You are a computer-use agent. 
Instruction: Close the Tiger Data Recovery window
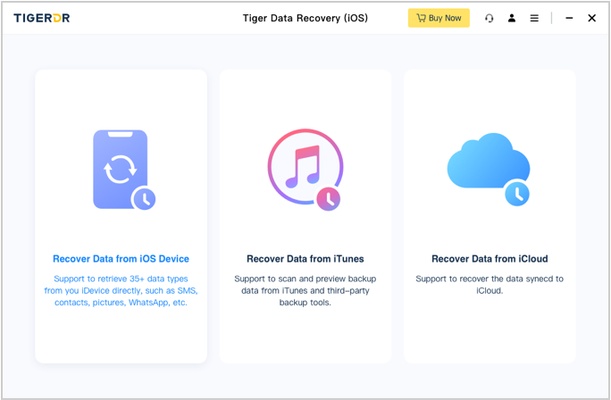click(592, 18)
